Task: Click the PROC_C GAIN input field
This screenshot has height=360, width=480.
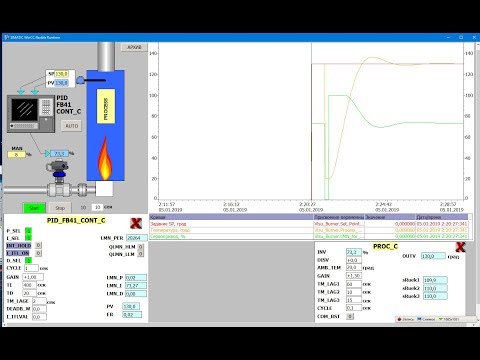Action: [x=354, y=276]
